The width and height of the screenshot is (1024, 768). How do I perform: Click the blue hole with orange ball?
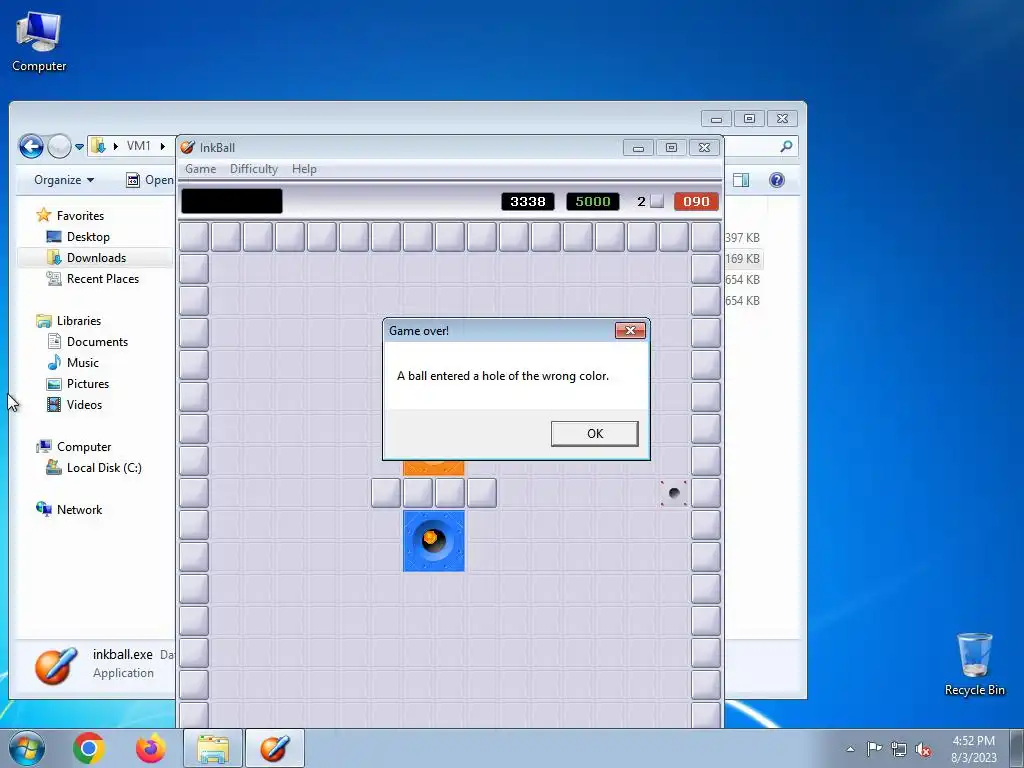[434, 541]
